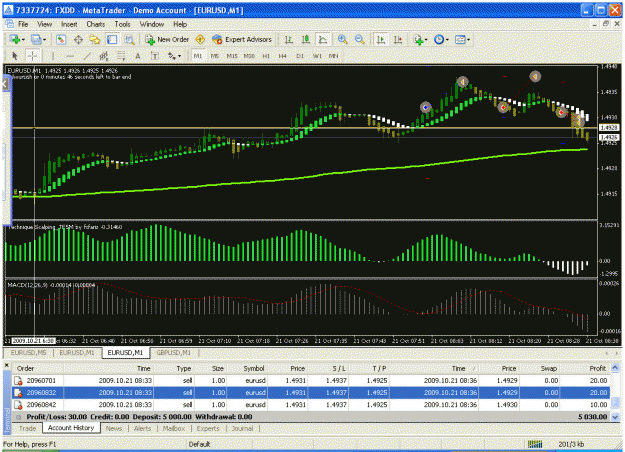Switch to bar chart display
The height and width of the screenshot is (452, 625).
pyautogui.click(x=289, y=39)
